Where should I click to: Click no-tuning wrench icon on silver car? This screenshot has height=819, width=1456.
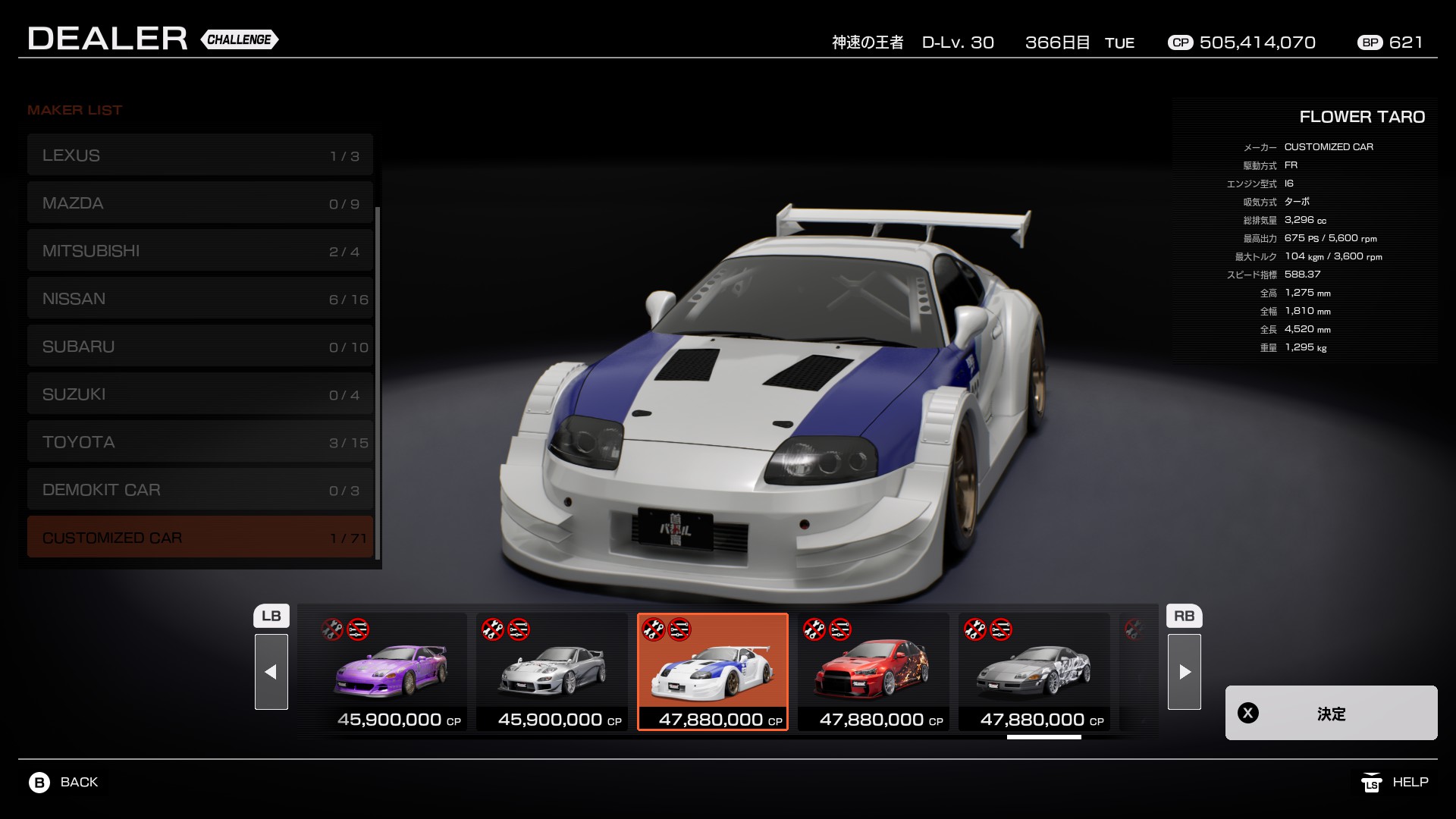tap(493, 629)
